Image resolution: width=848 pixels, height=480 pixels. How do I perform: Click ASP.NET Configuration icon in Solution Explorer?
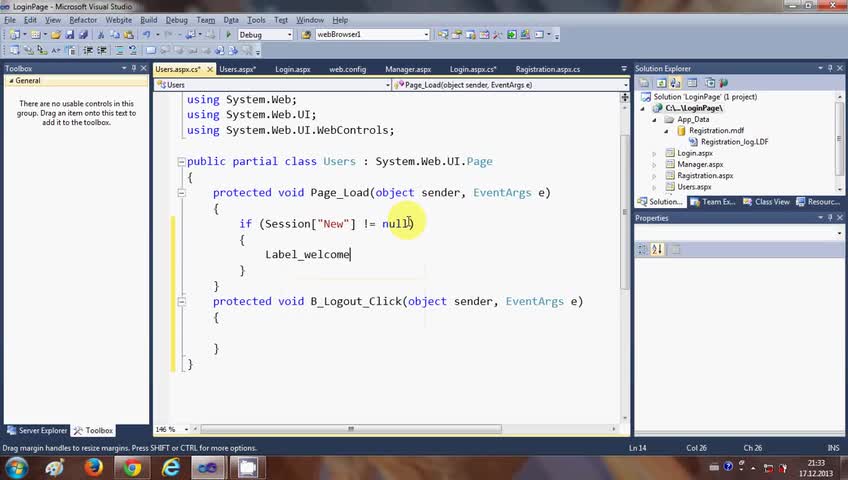723,83
